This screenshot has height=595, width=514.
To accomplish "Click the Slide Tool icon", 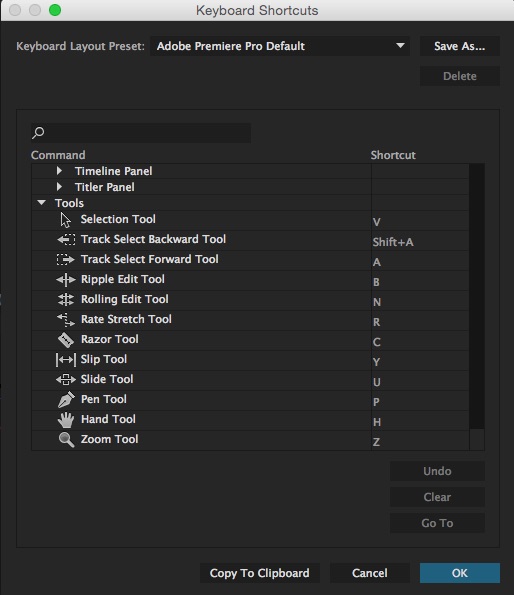I will [66, 379].
